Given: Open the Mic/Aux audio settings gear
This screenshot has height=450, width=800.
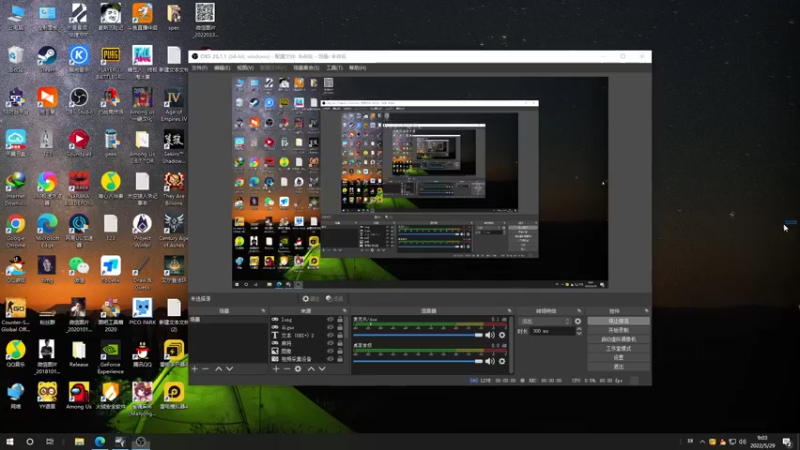Looking at the screenshot, I should pos(502,335).
